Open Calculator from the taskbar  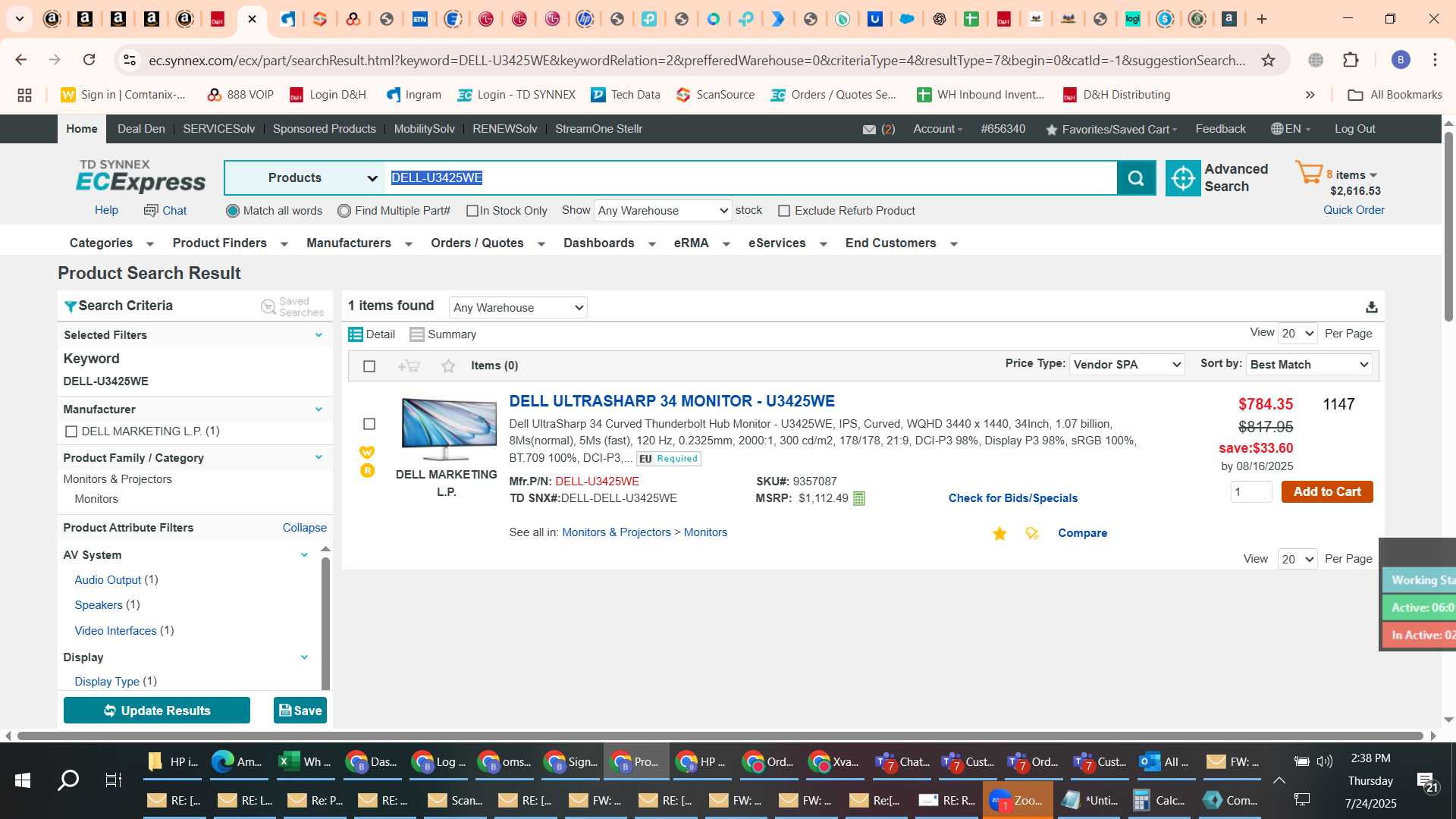click(1159, 801)
